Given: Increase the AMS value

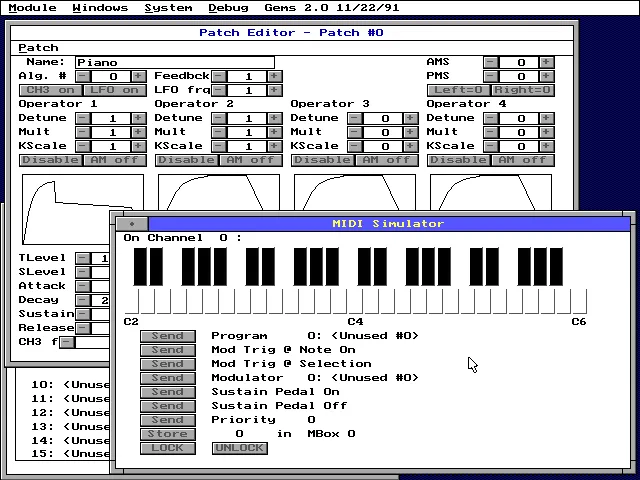Looking at the screenshot, I should pyautogui.click(x=546, y=62).
